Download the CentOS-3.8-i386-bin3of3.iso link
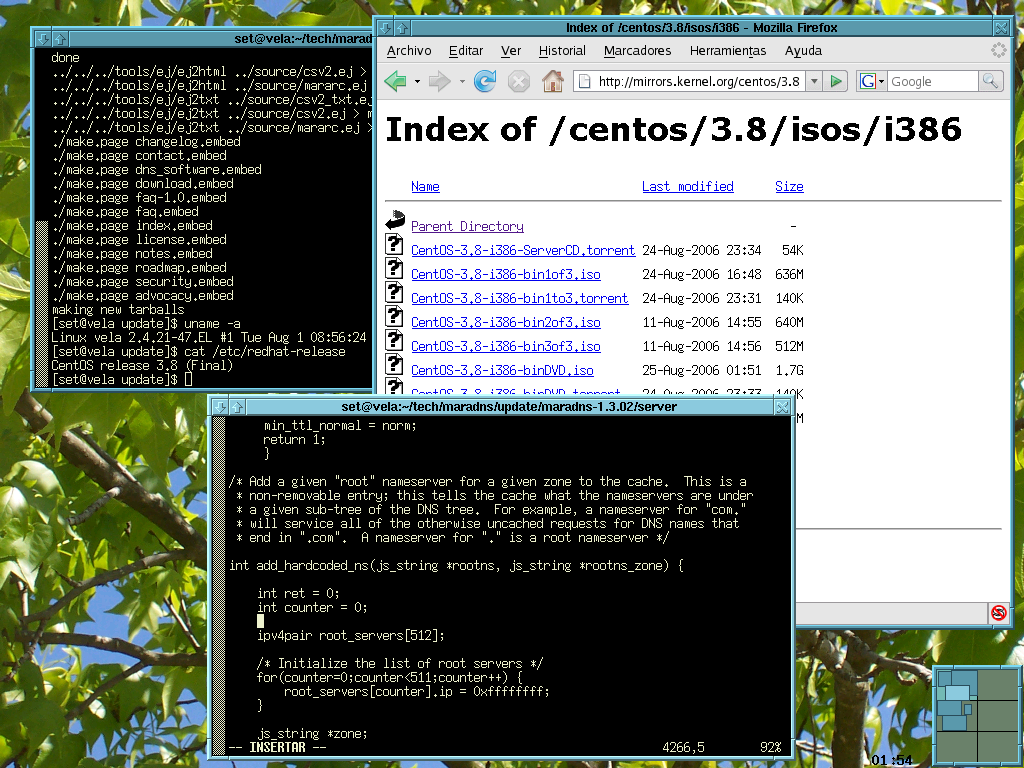The width and height of the screenshot is (1024, 768). click(x=505, y=347)
